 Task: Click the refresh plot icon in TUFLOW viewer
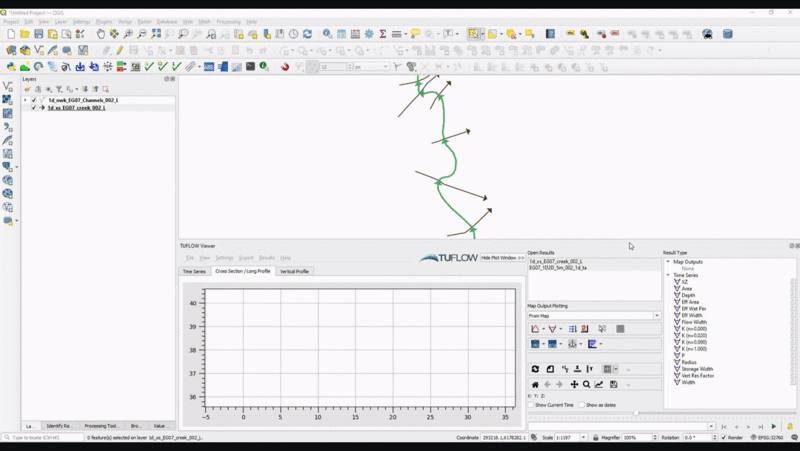[x=535, y=369]
